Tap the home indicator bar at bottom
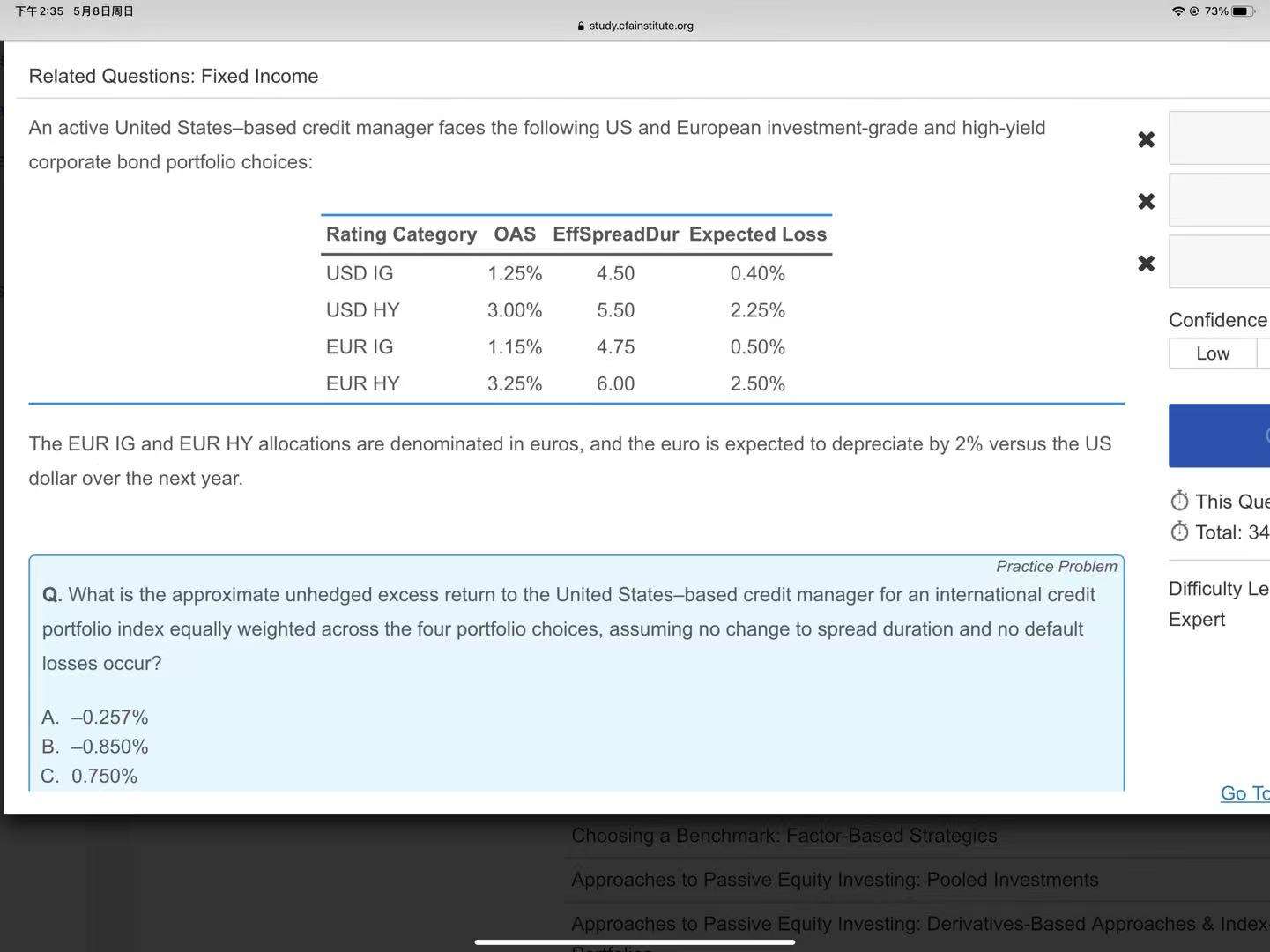 [635, 941]
